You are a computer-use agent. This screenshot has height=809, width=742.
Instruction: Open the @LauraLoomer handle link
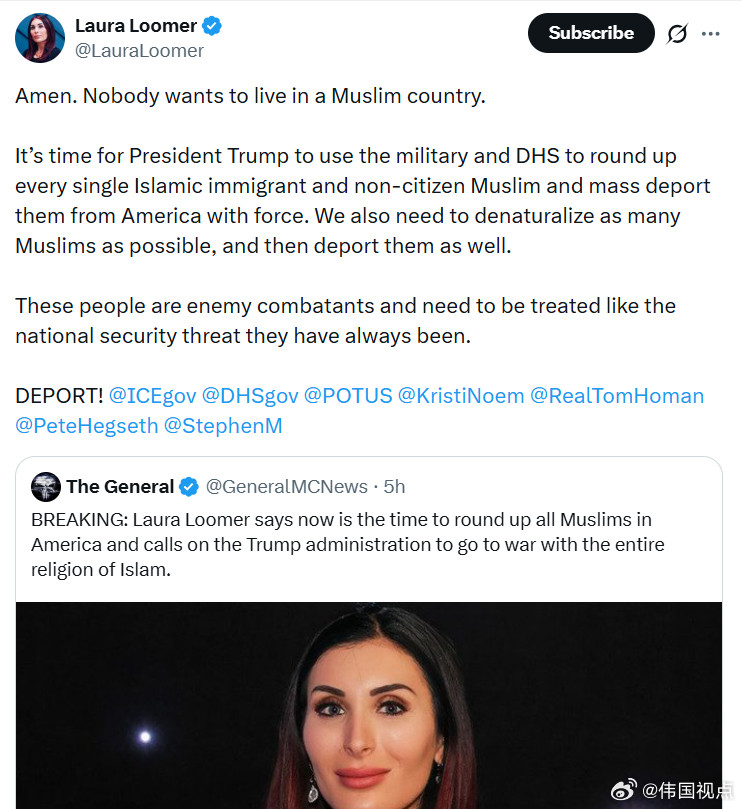point(139,51)
